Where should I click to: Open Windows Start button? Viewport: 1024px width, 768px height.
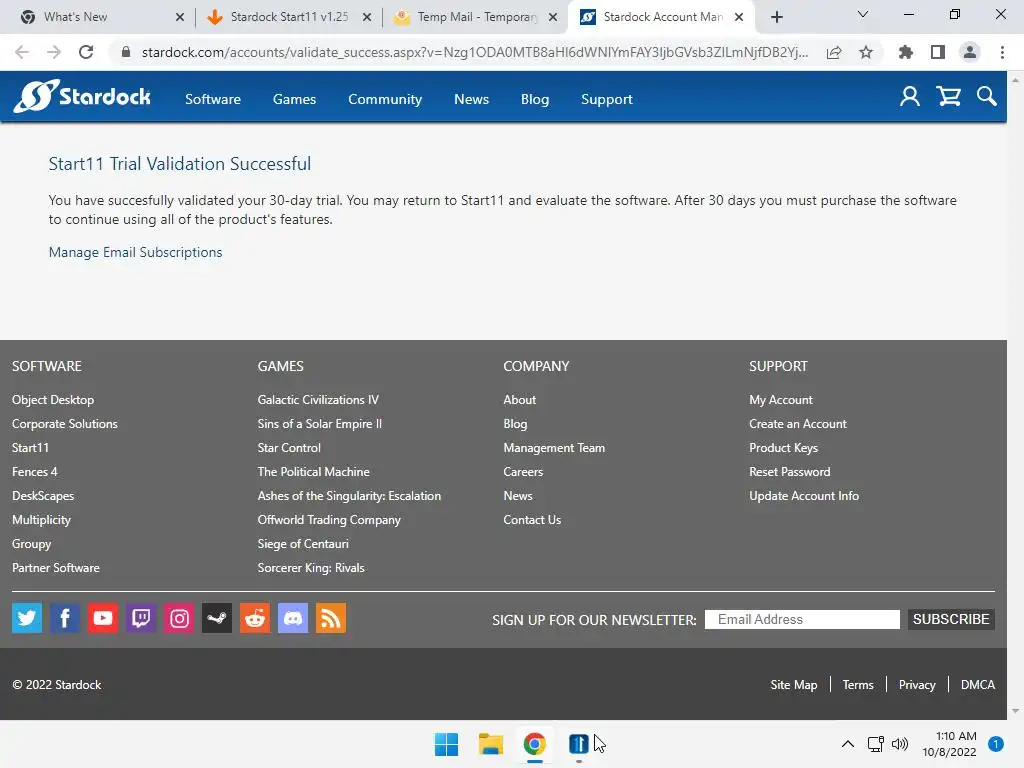[x=447, y=744]
